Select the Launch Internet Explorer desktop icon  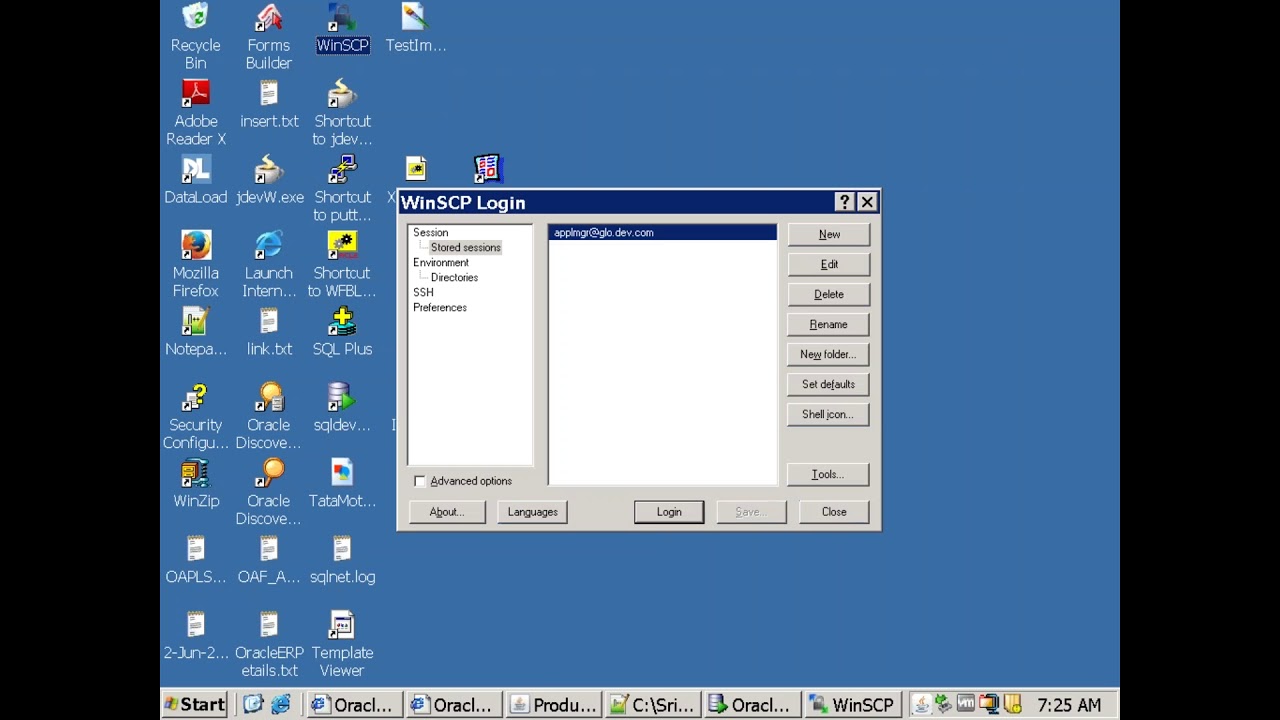click(x=269, y=264)
